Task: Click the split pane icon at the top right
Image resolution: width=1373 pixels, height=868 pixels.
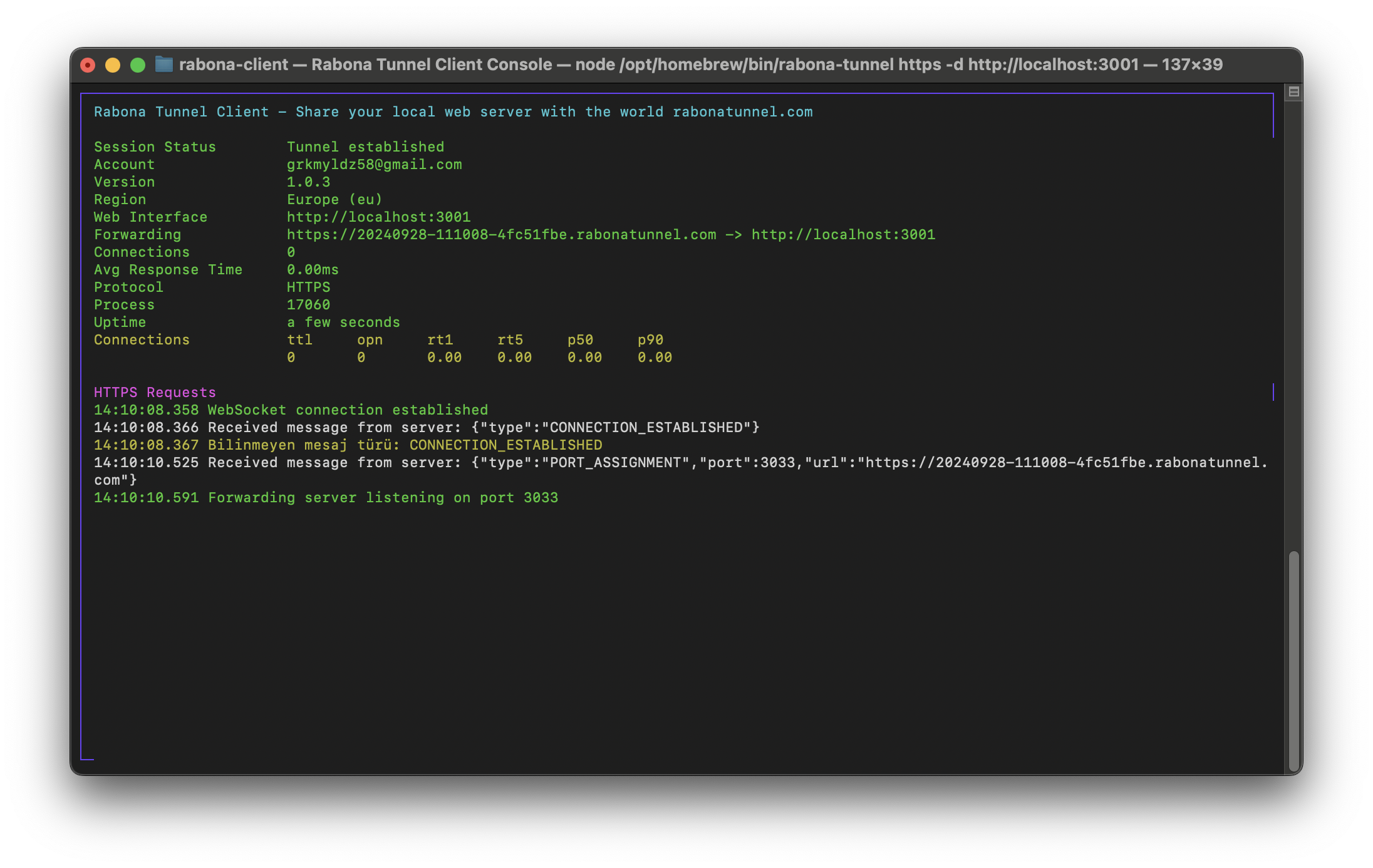Action: 1293,92
